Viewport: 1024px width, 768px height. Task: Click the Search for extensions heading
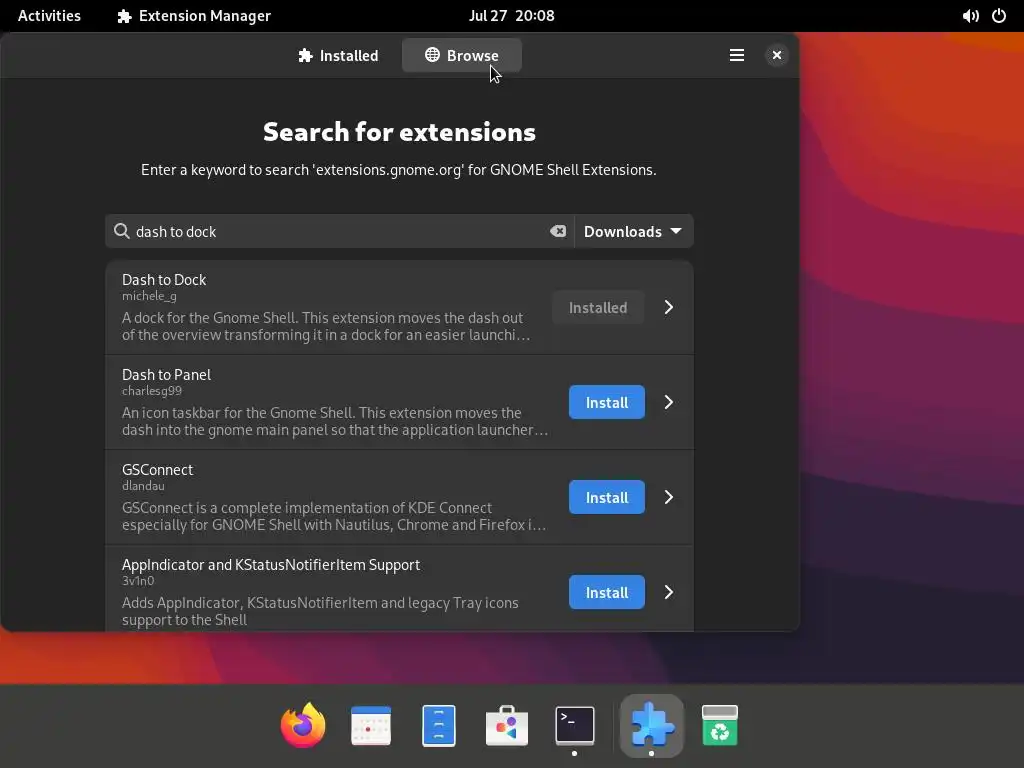click(400, 132)
